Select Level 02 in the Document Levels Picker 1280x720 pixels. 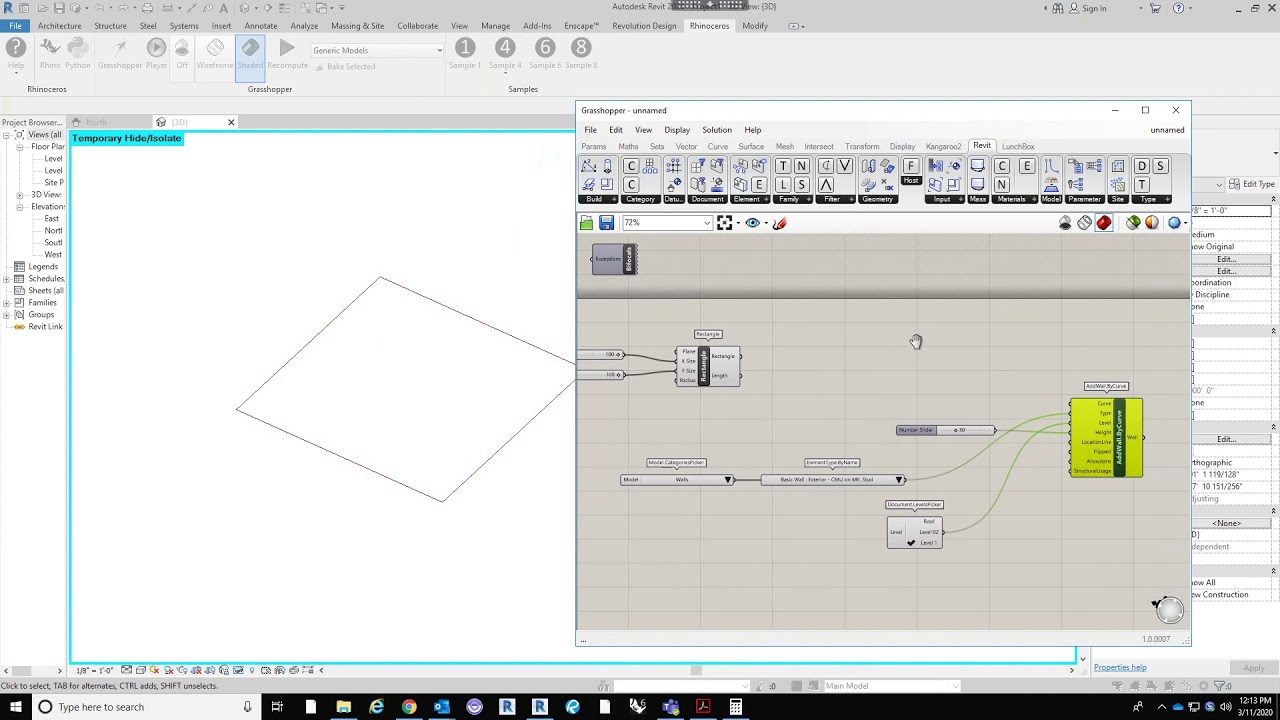tap(929, 532)
